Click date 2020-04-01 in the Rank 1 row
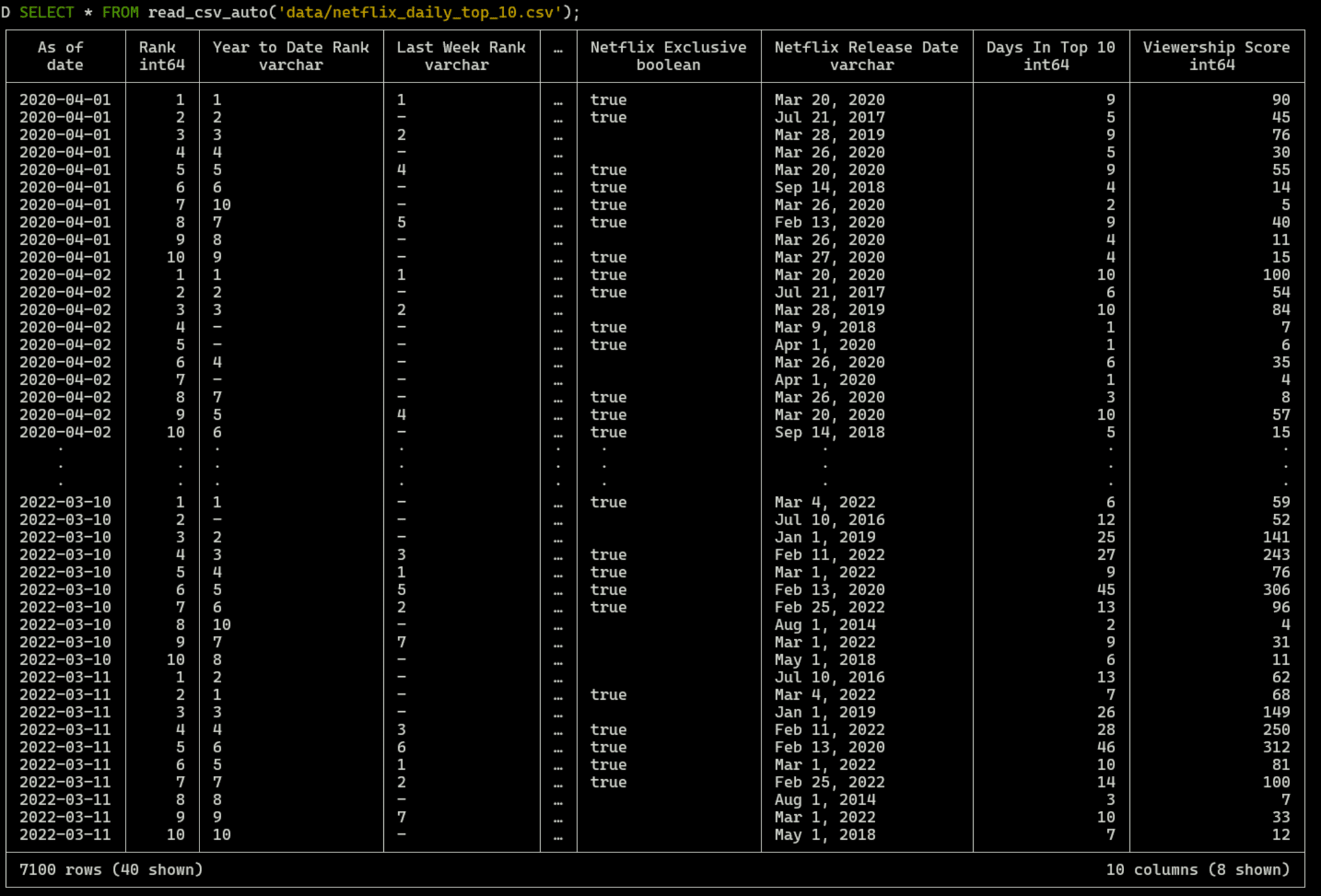The image size is (1321, 896). 65,100
